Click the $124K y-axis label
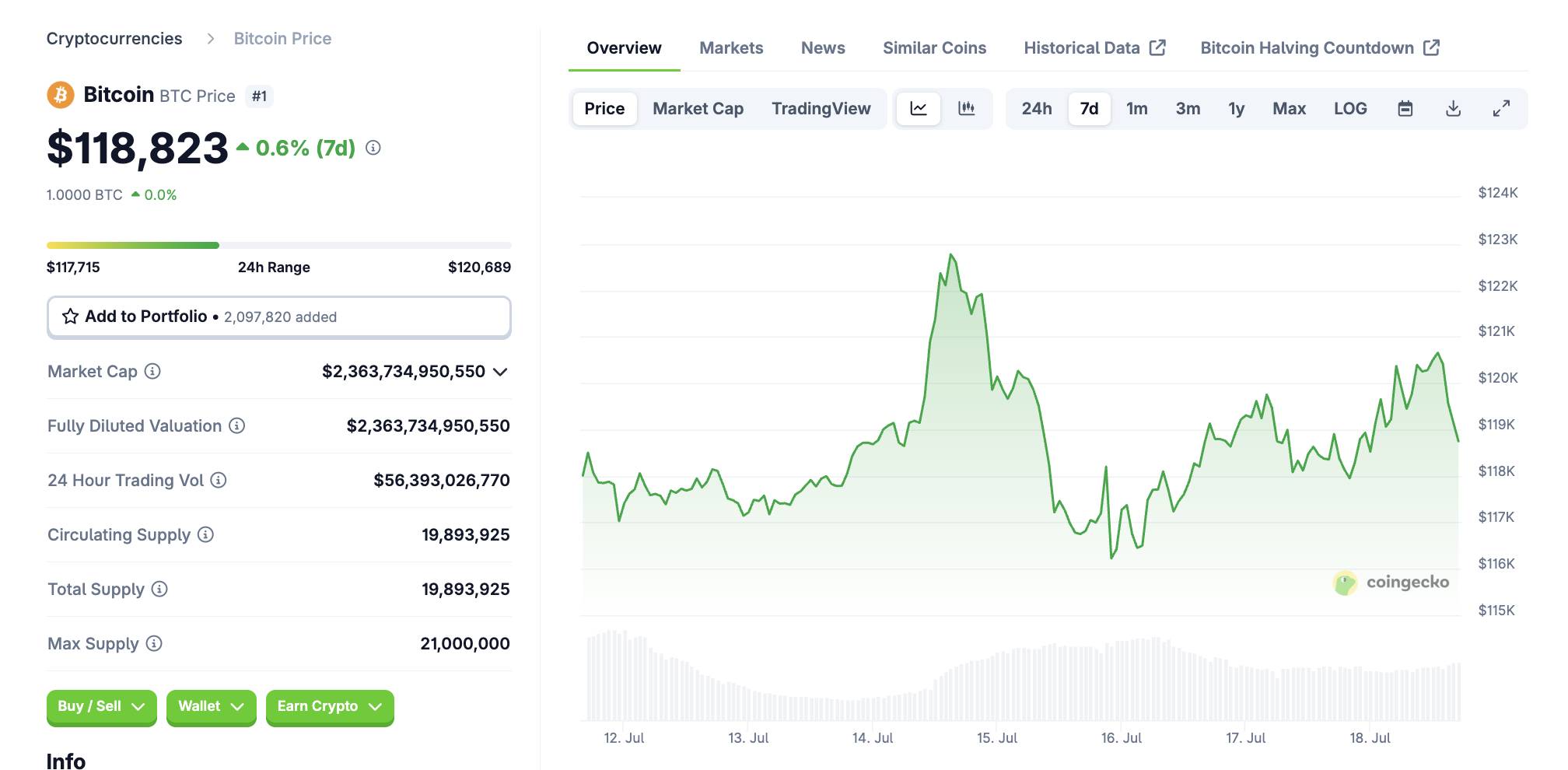 [x=1498, y=193]
